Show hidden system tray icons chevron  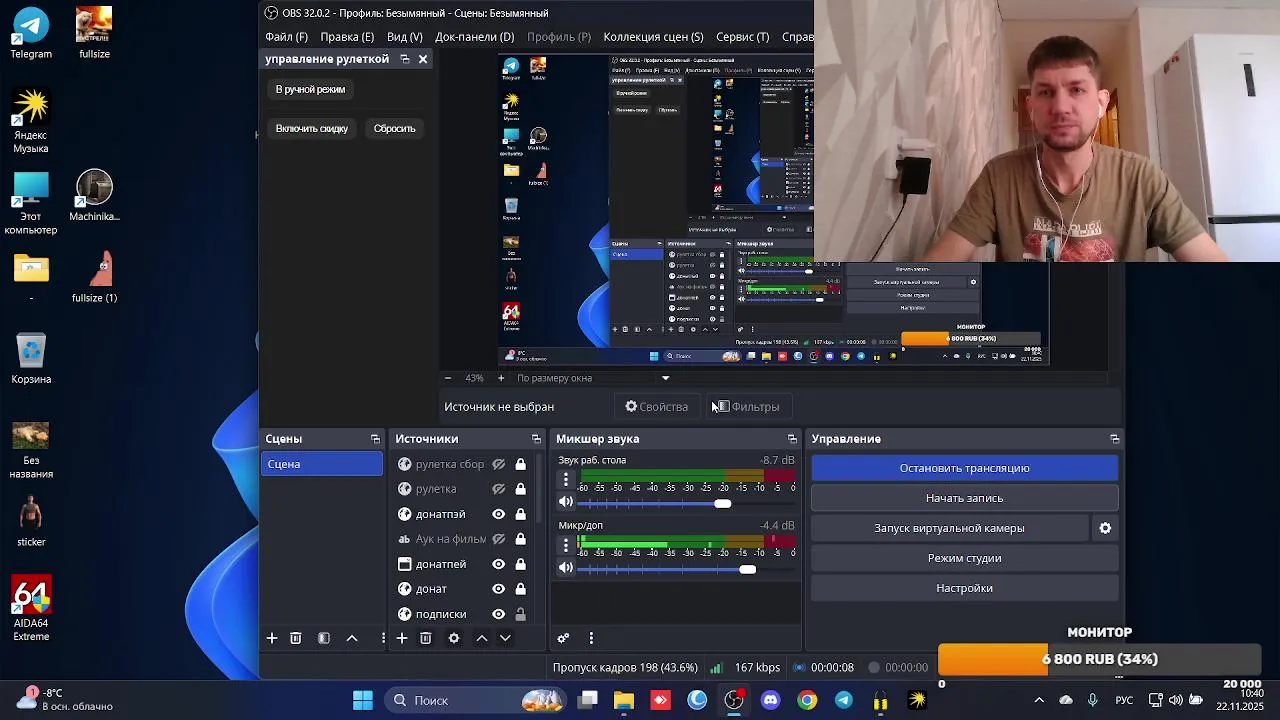pos(1039,700)
